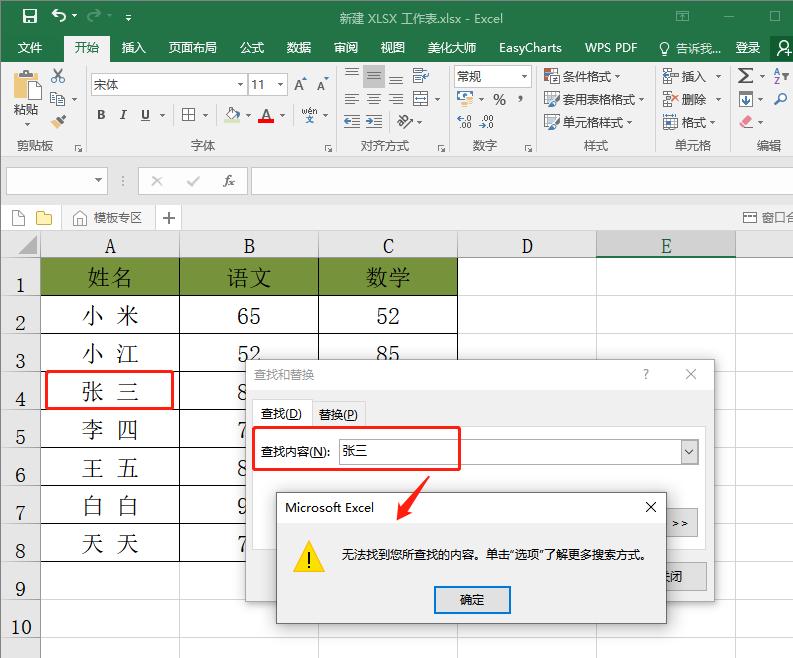This screenshot has width=793, height=658.
Task: Center text horizontally
Action: tap(374, 99)
